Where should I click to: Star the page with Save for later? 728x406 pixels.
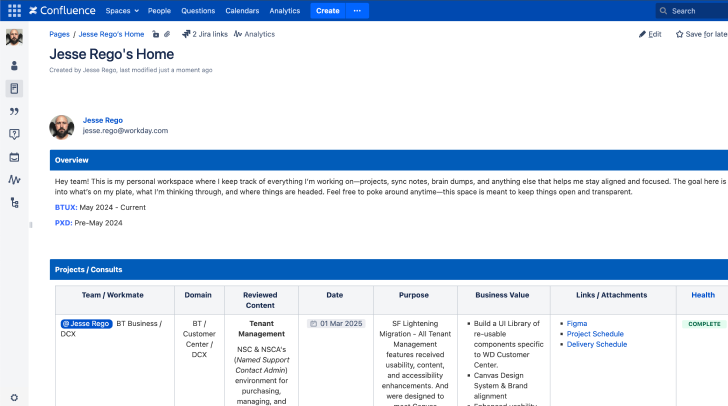click(700, 34)
